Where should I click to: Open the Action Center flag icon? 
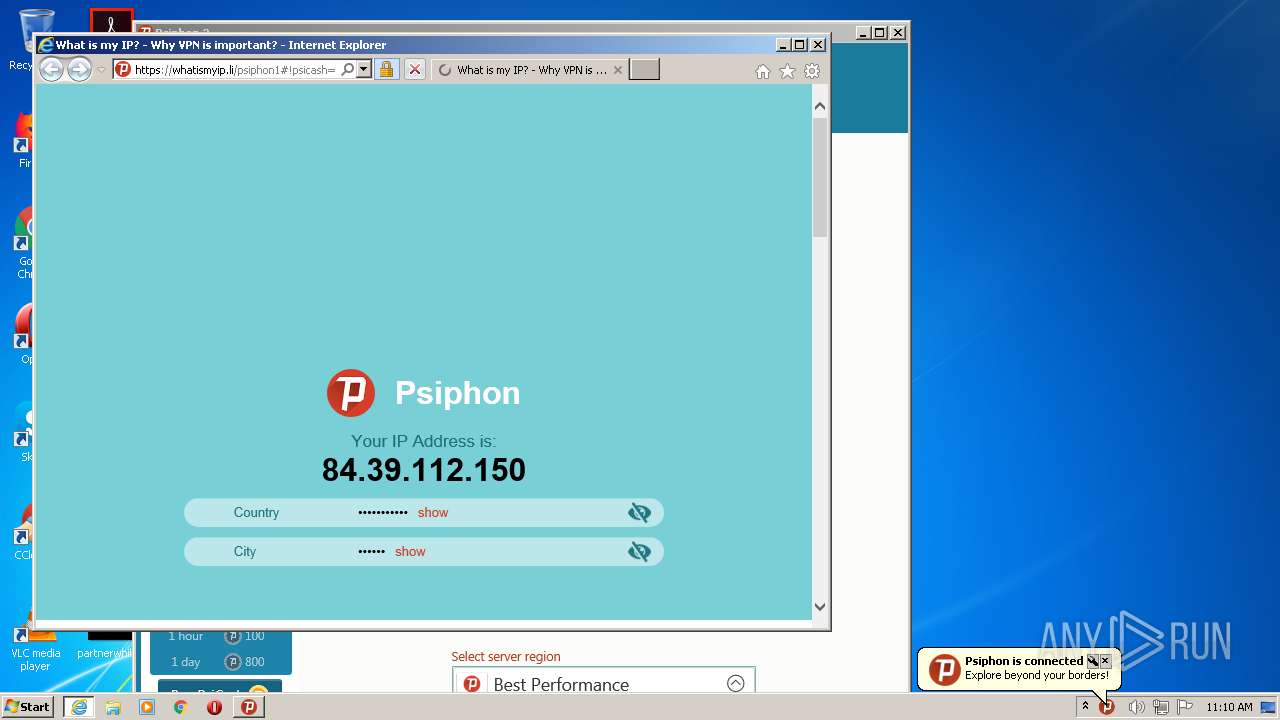coord(1185,707)
